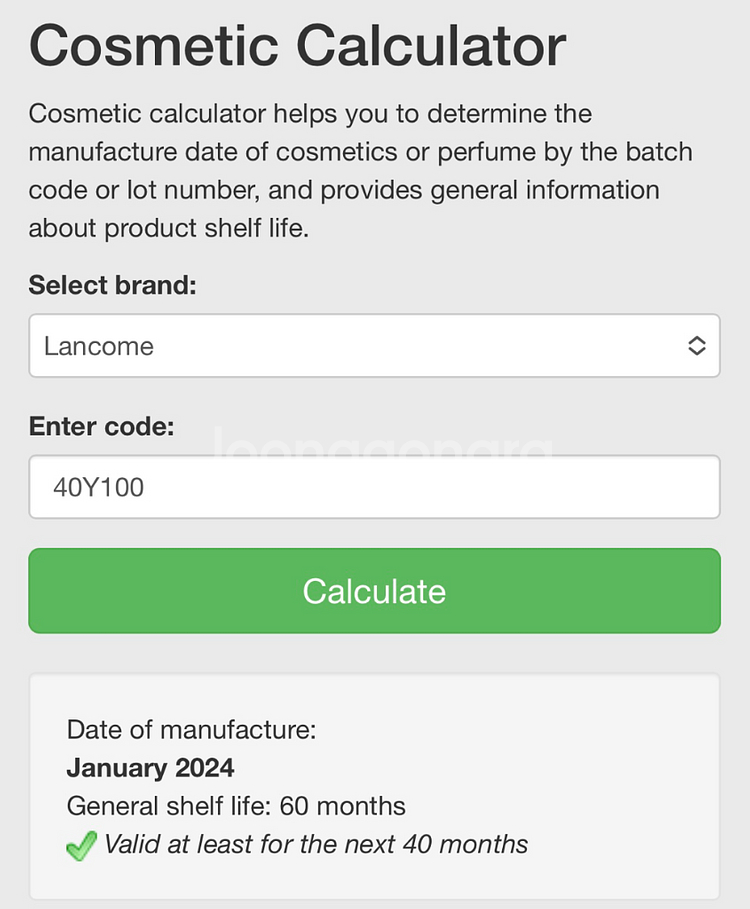The width and height of the screenshot is (750, 909).
Task: Click the green checkmark validity icon
Action: click(x=81, y=846)
